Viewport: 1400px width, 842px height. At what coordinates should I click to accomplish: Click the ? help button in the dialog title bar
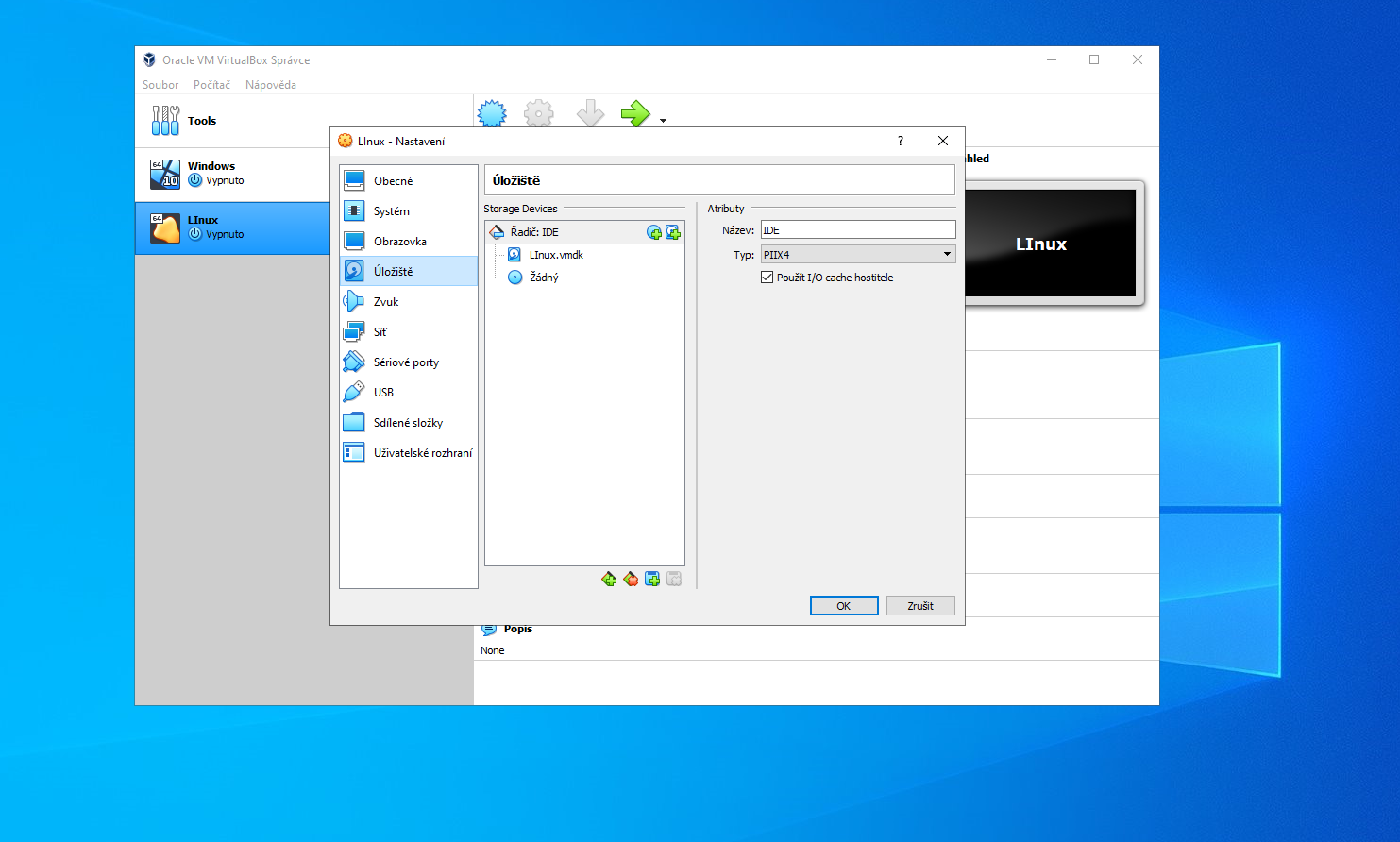click(900, 141)
